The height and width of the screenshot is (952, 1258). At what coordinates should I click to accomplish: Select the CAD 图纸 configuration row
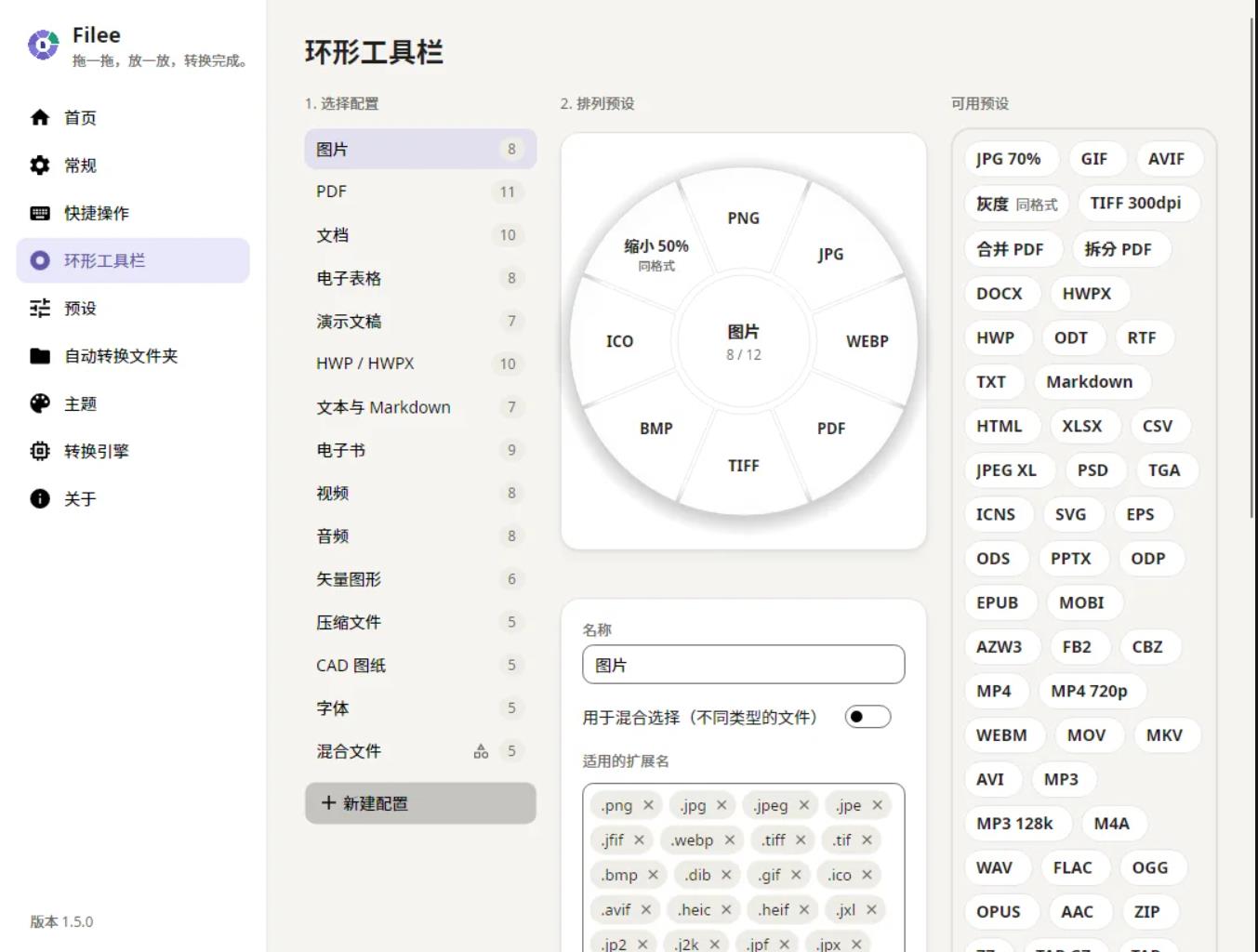click(420, 665)
